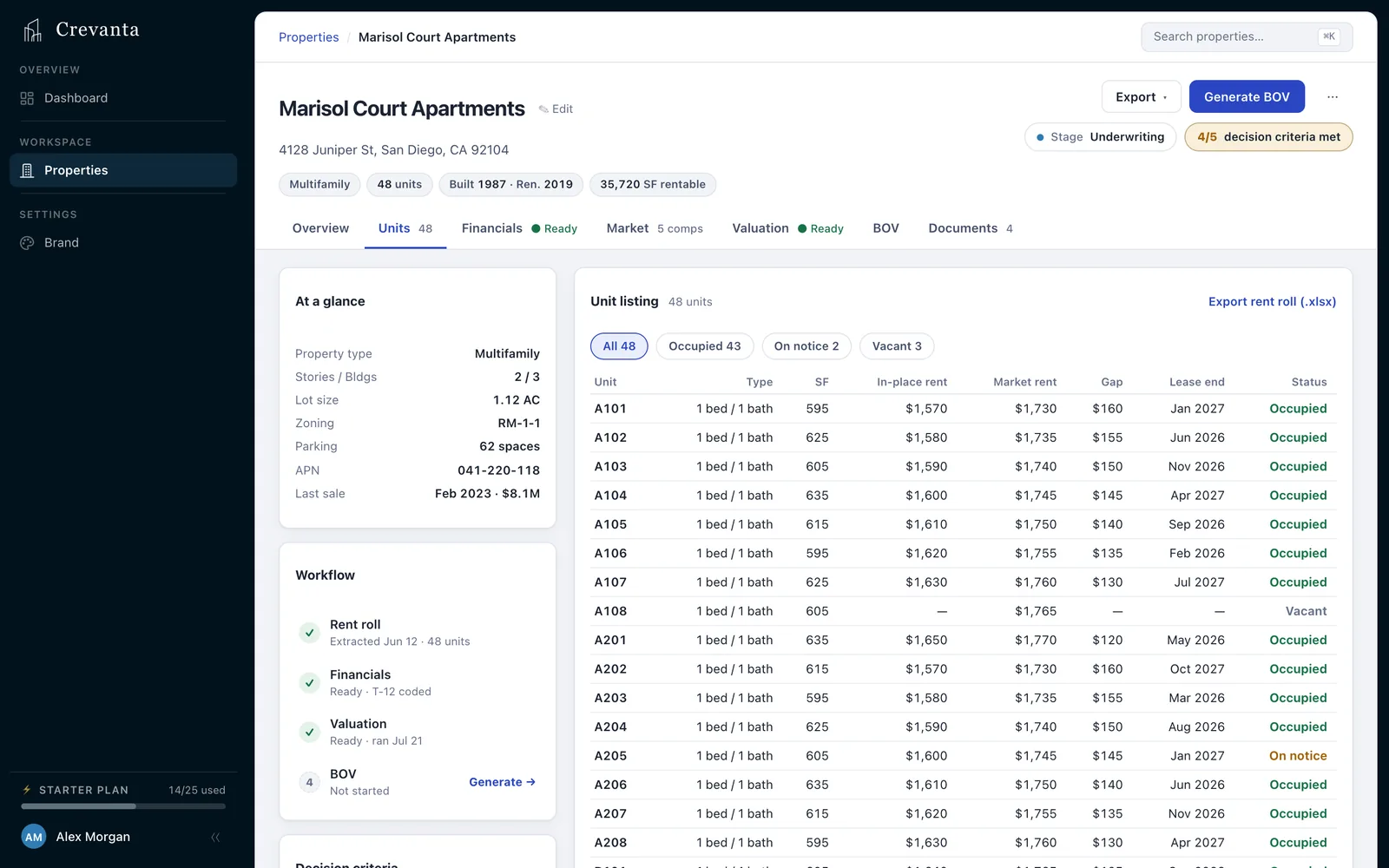Select unit A108 row

pyautogui.click(x=964, y=611)
